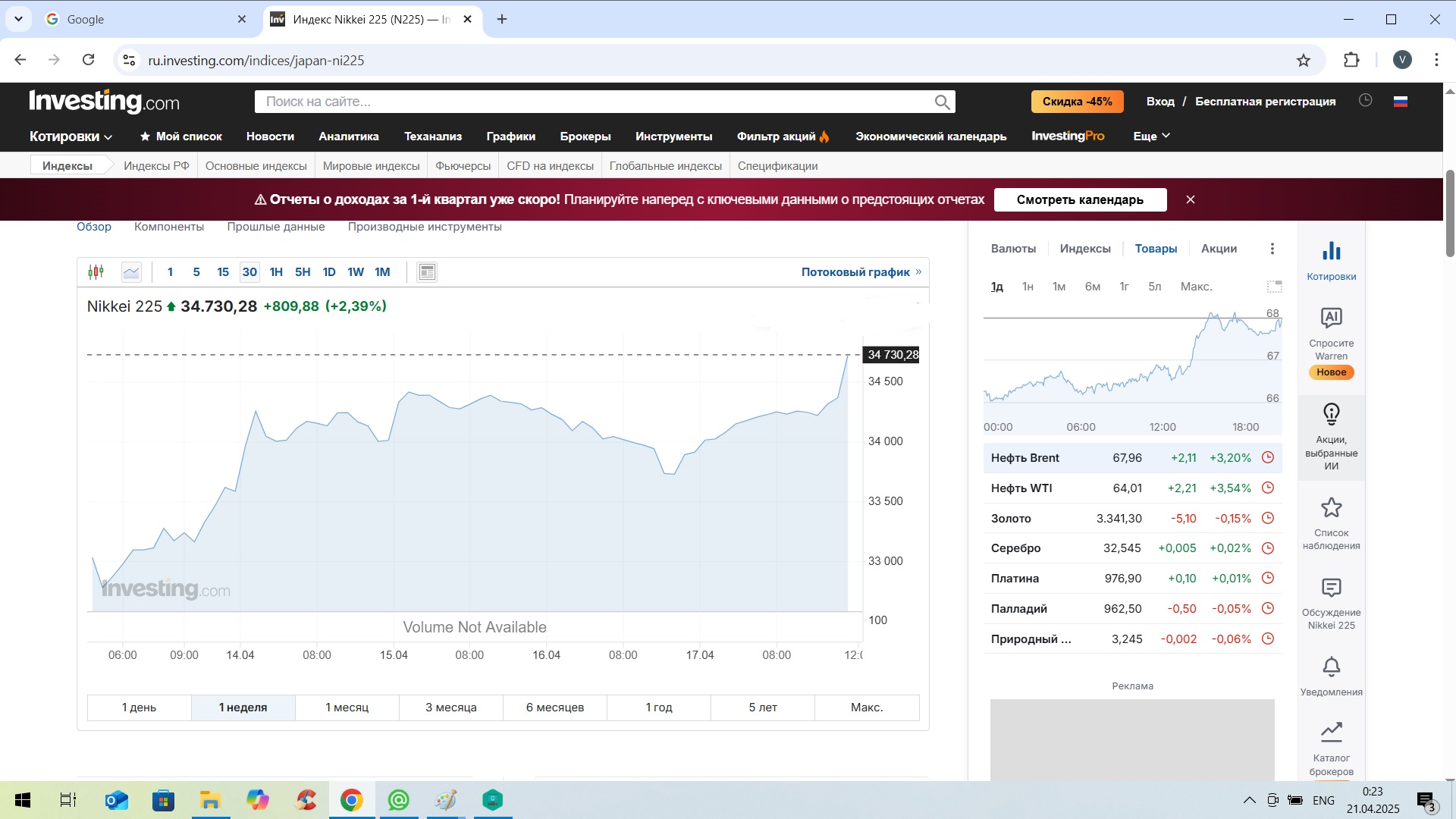Image resolution: width=1456 pixels, height=819 pixels.
Task: Focus the Поиск на сайте search field
Action: [595, 102]
